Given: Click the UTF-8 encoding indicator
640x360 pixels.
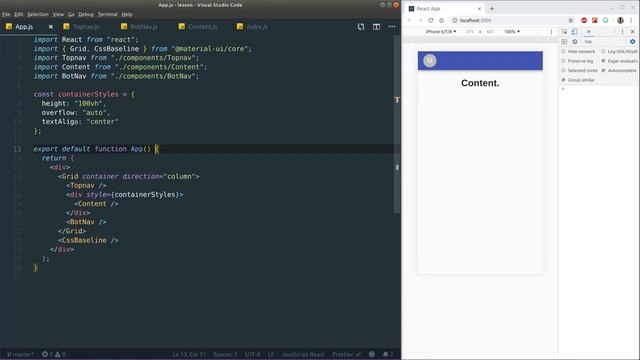Looking at the screenshot, I should point(253,354).
